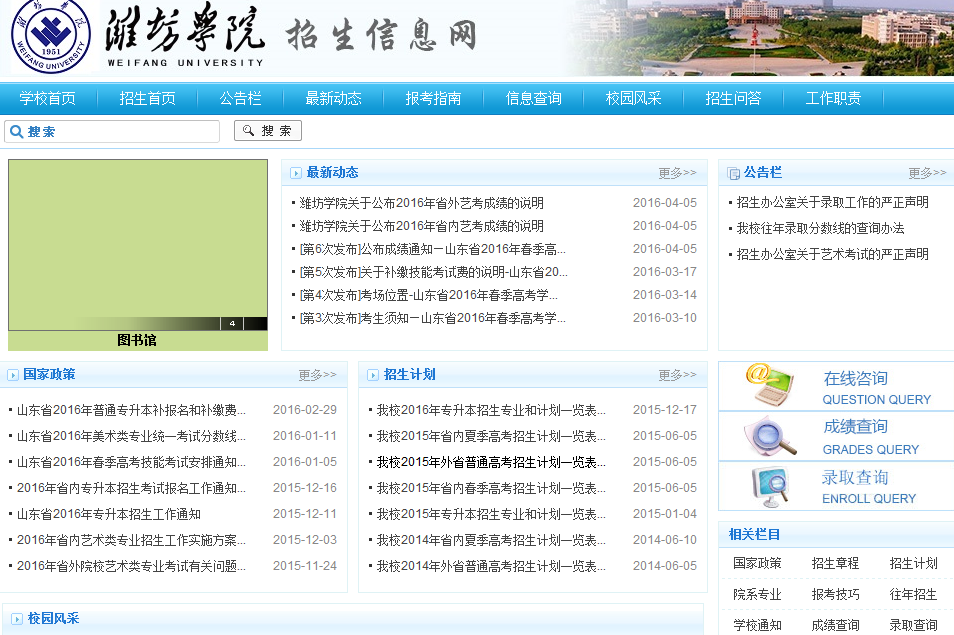Open the 校园风采 navigation item

click(633, 99)
